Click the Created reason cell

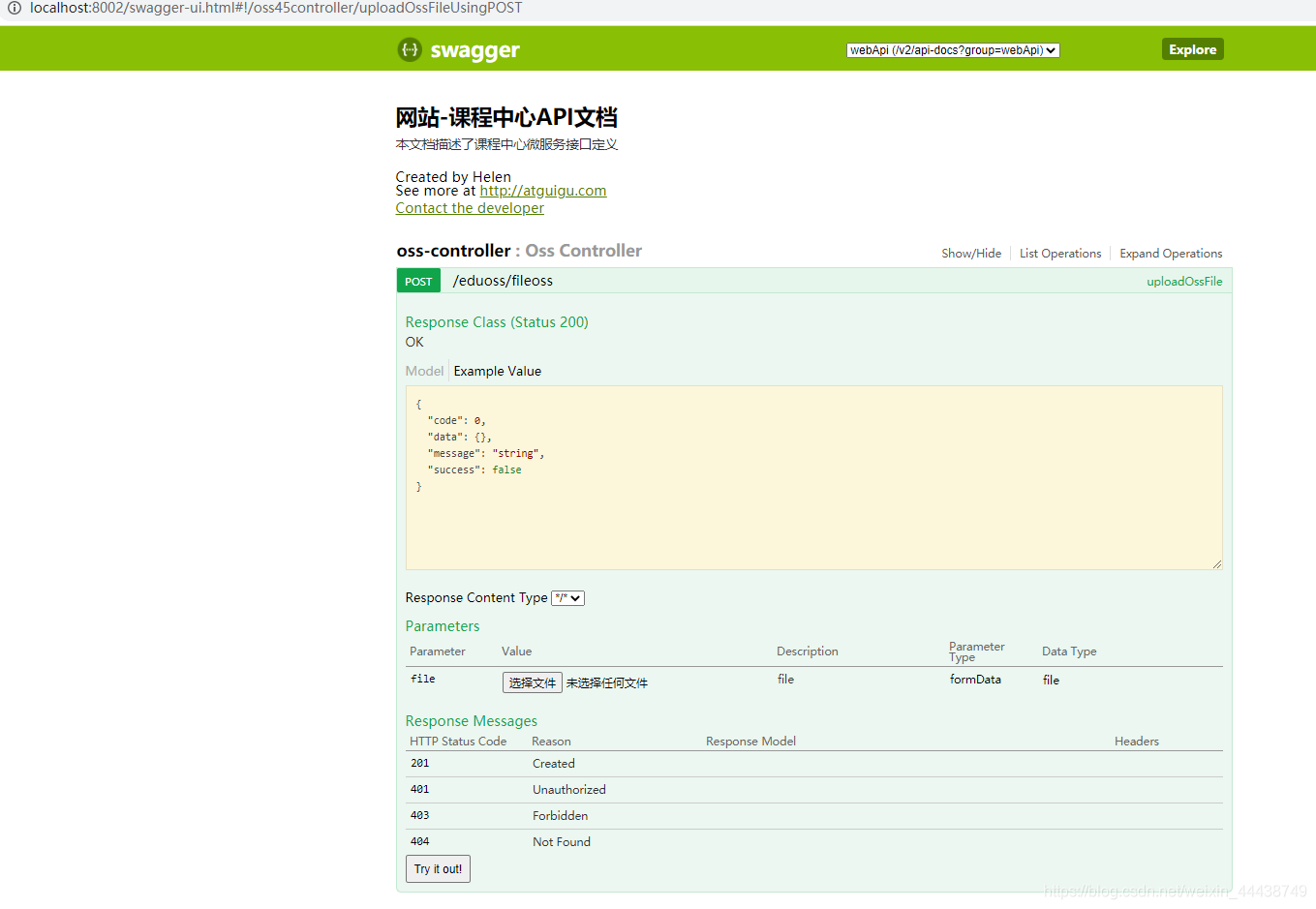tap(554, 764)
